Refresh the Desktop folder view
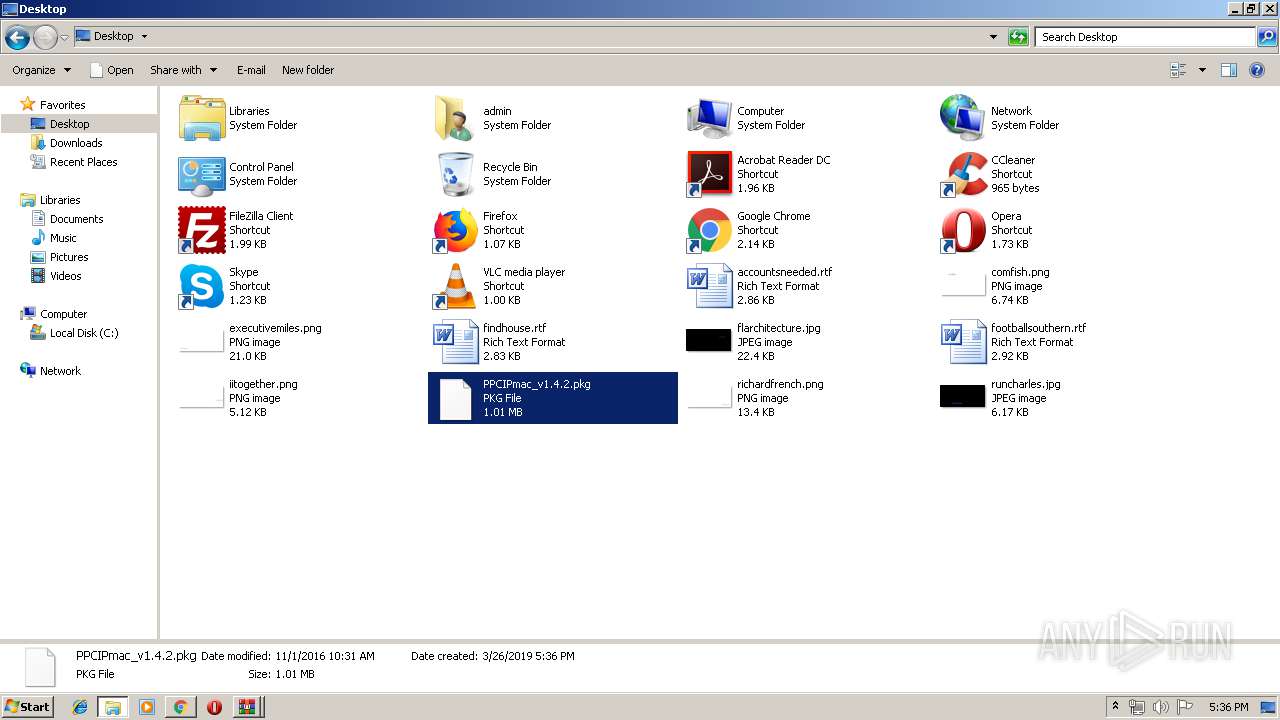 [1018, 37]
